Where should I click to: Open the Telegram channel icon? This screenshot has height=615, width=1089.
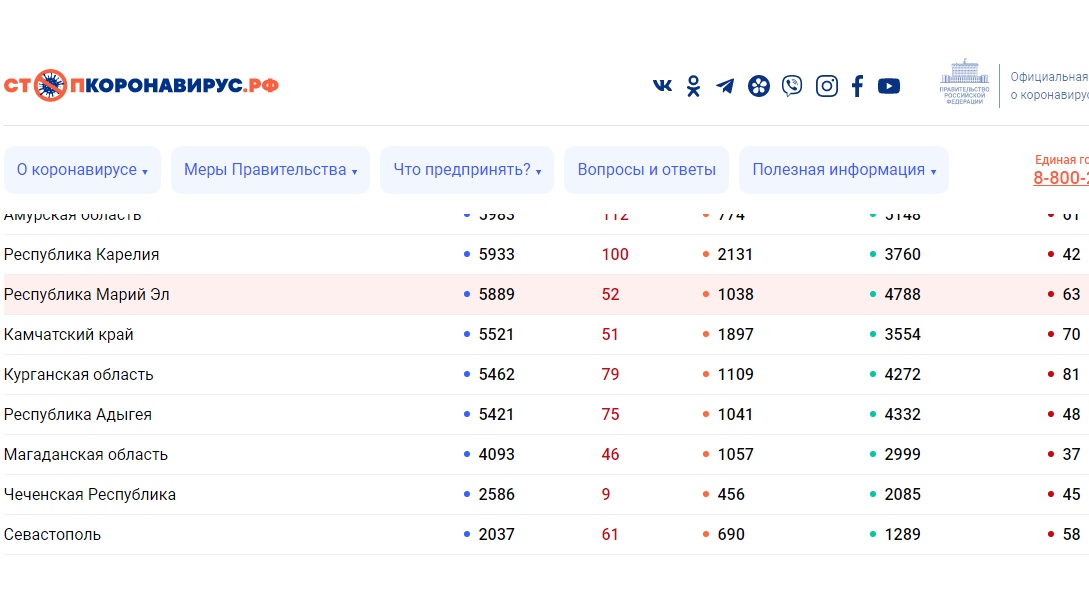click(725, 86)
